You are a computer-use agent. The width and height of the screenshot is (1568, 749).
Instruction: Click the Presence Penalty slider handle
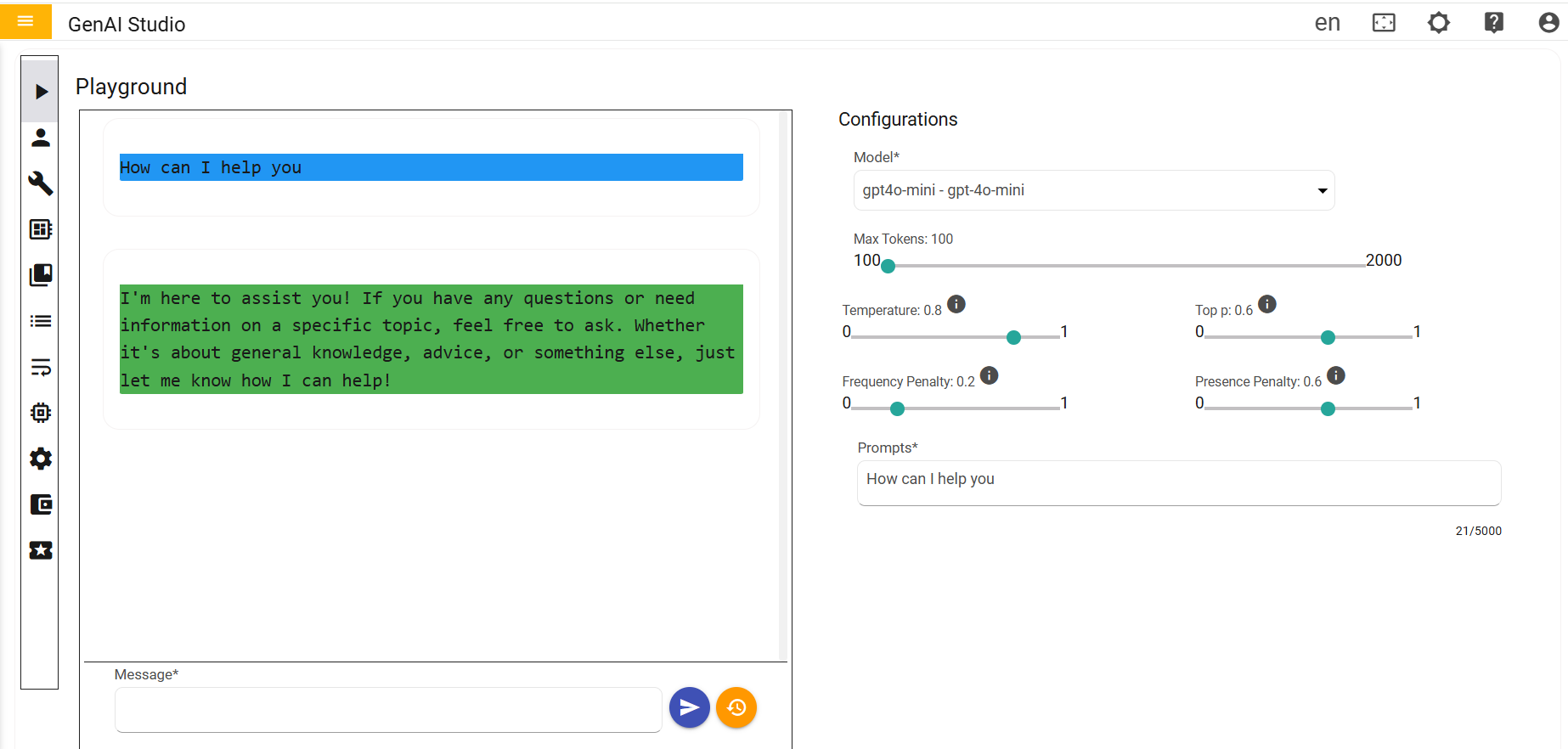(x=1328, y=408)
